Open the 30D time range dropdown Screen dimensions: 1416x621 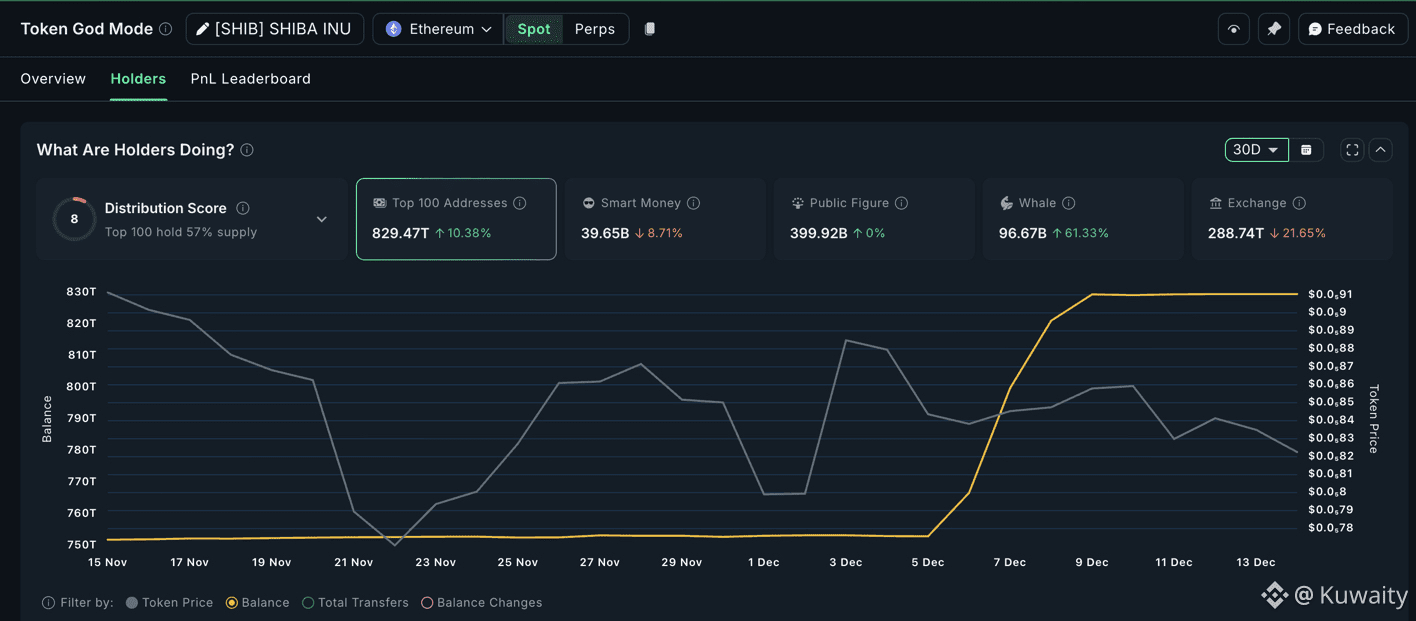[x=1256, y=150]
